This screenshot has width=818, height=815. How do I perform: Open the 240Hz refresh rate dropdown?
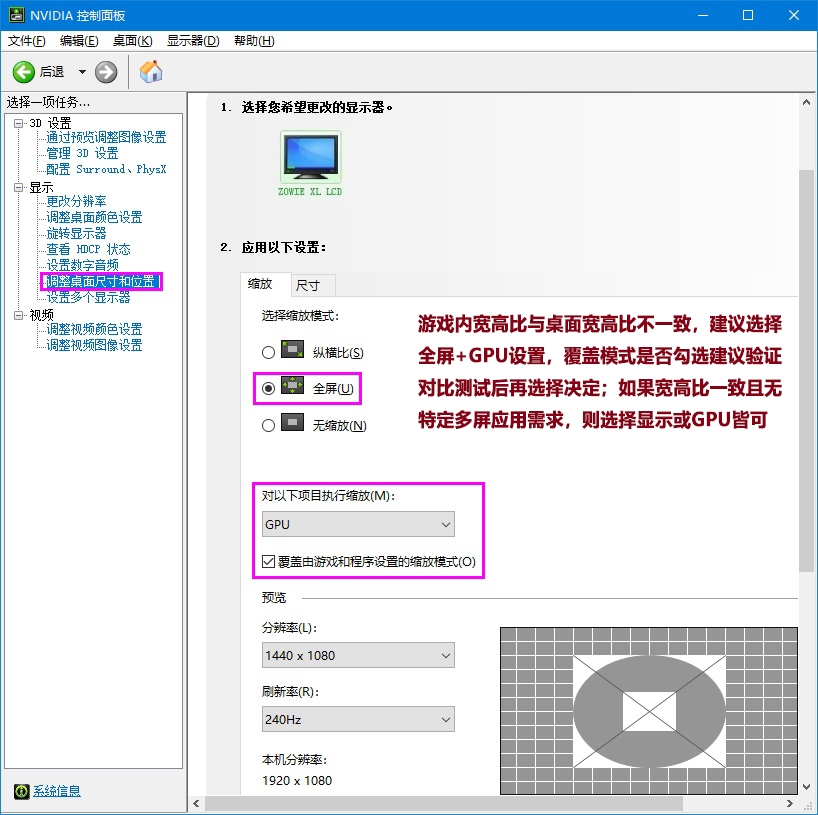358,720
